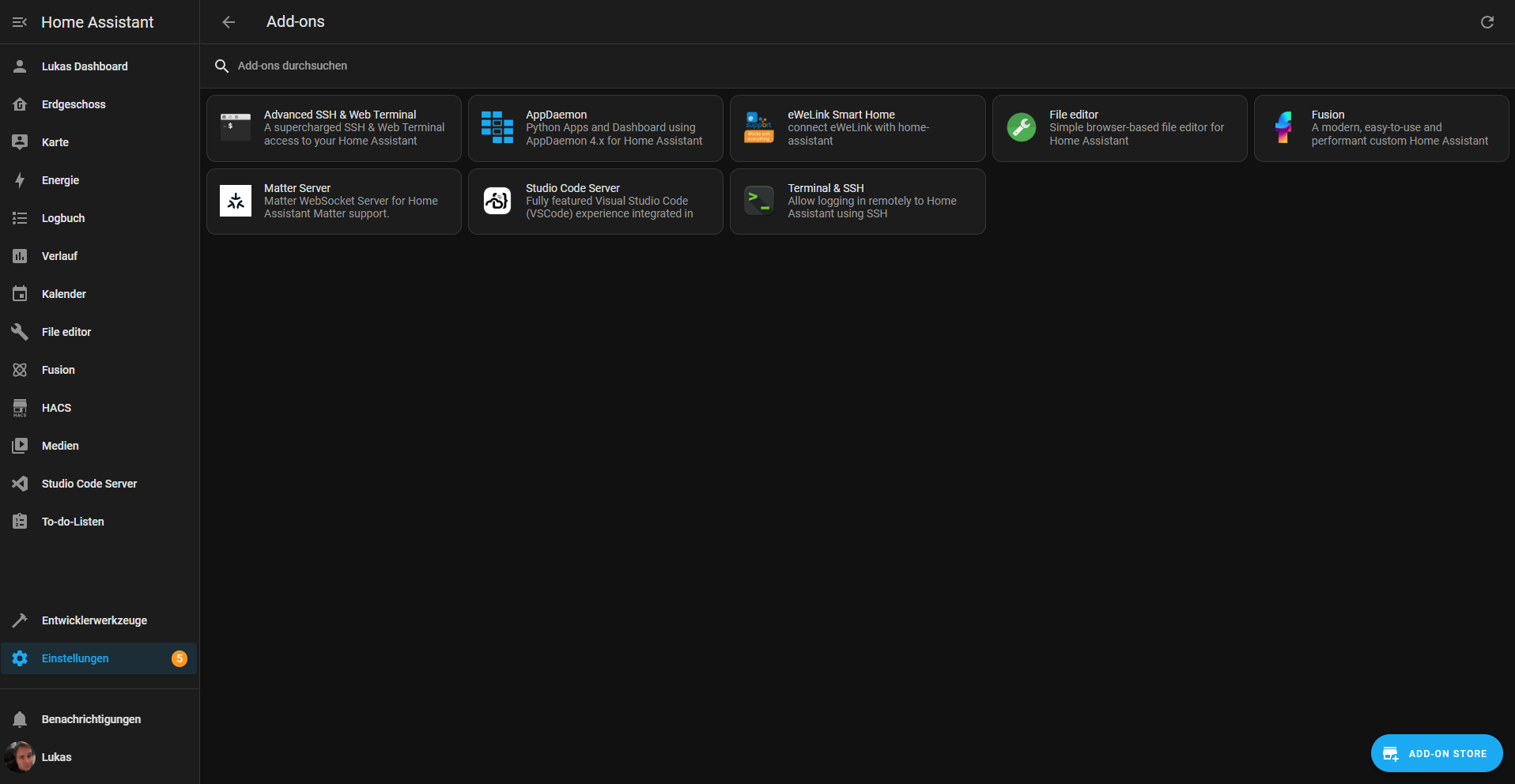This screenshot has width=1515, height=784.
Task: Open the File editor wrench icon
Action: click(x=1021, y=127)
